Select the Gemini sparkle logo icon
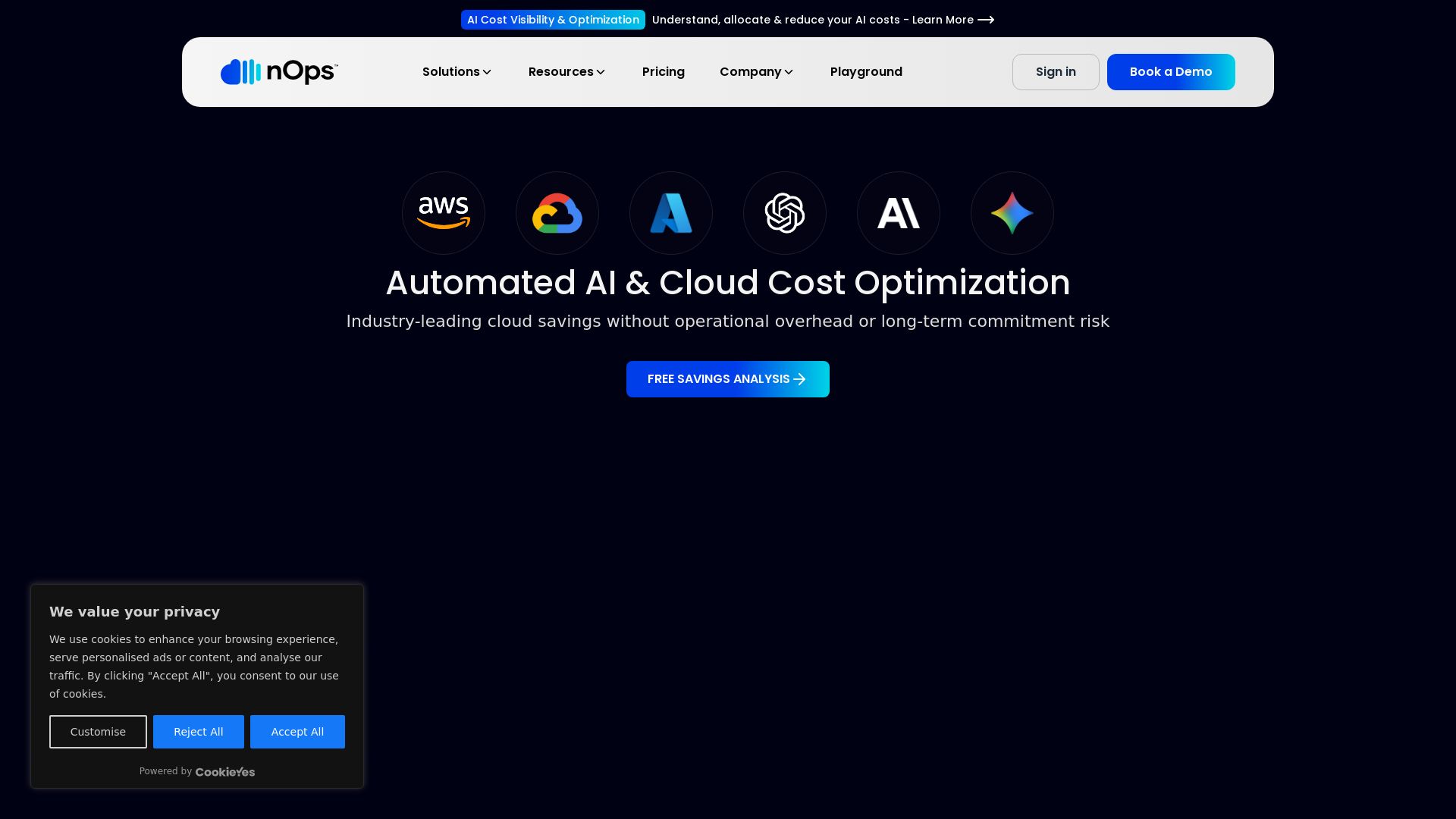The height and width of the screenshot is (819, 1456). [1012, 213]
